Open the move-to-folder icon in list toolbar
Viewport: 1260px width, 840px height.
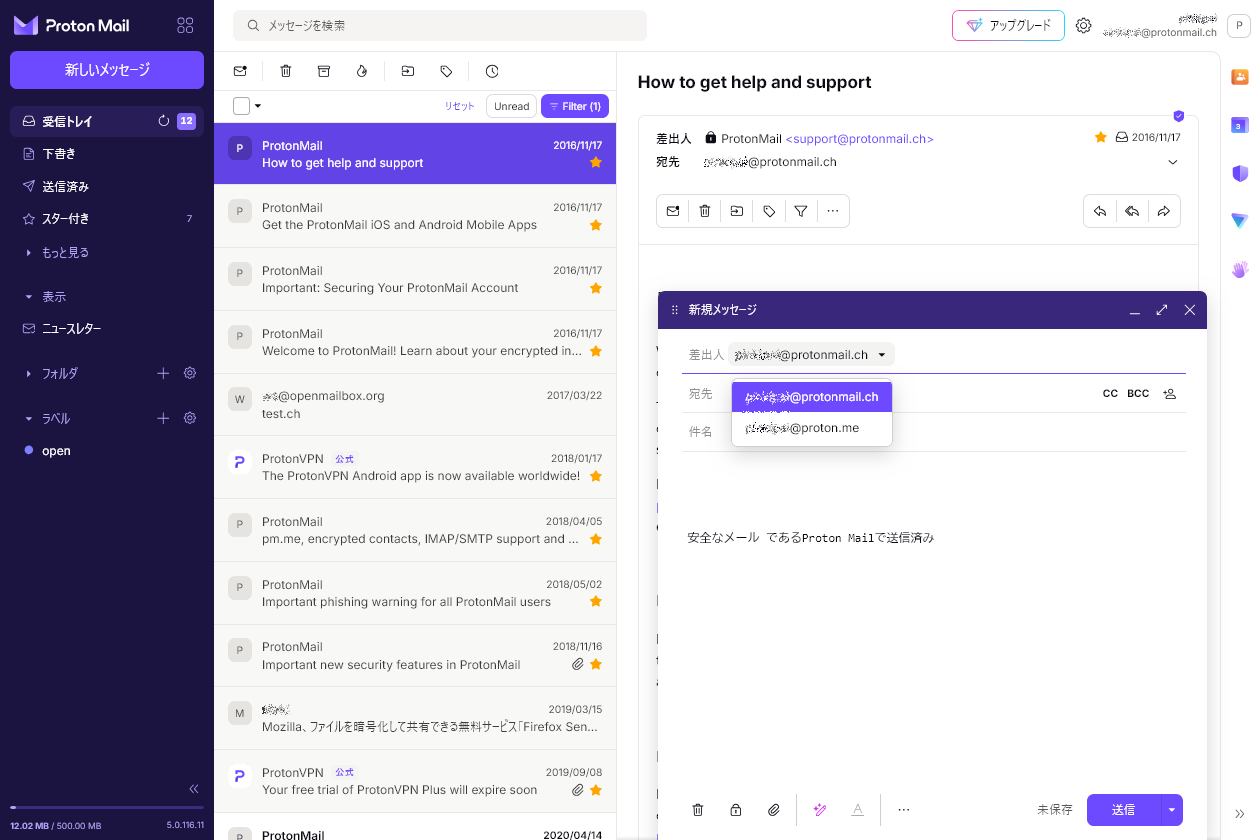(x=408, y=71)
